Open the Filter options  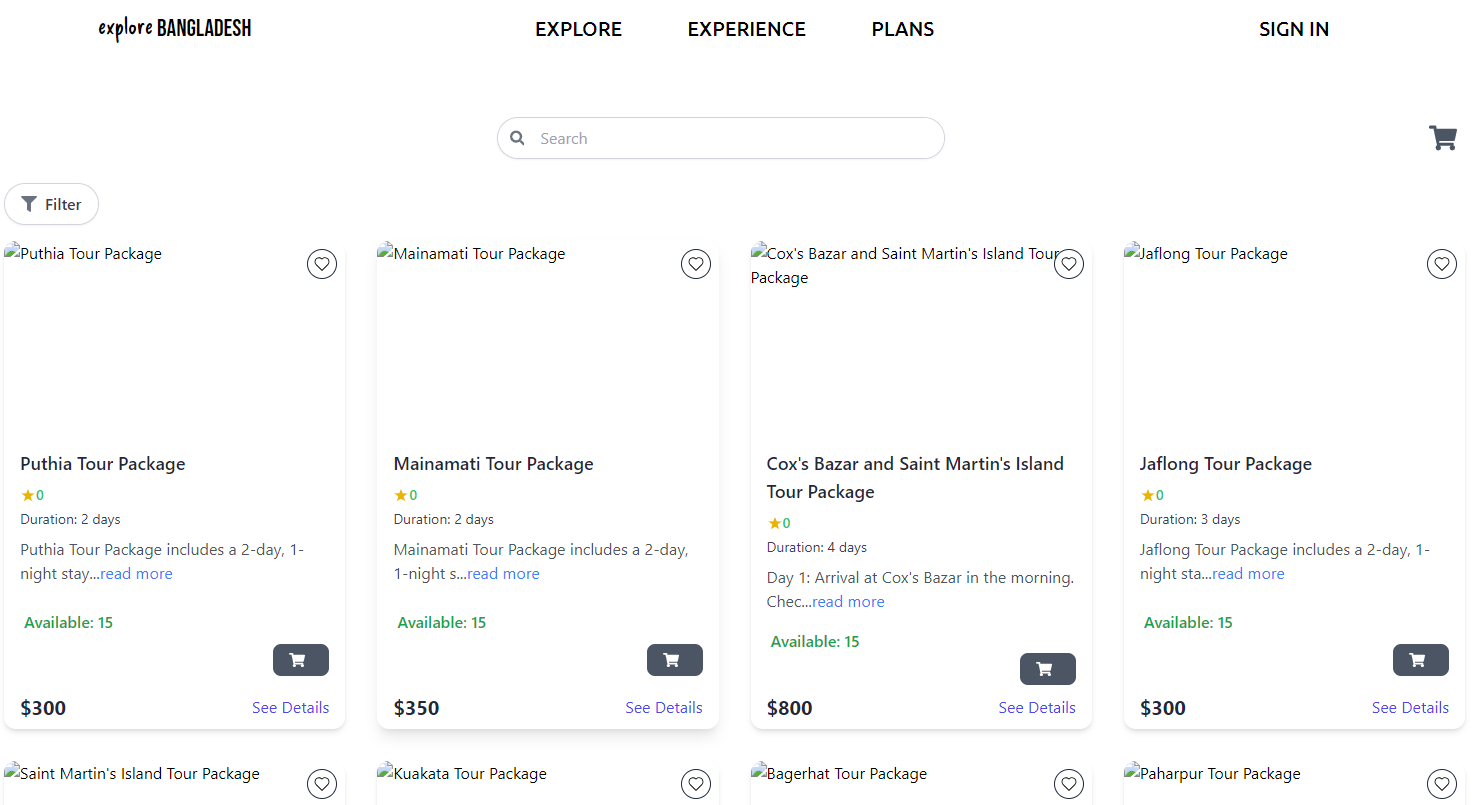[52, 204]
